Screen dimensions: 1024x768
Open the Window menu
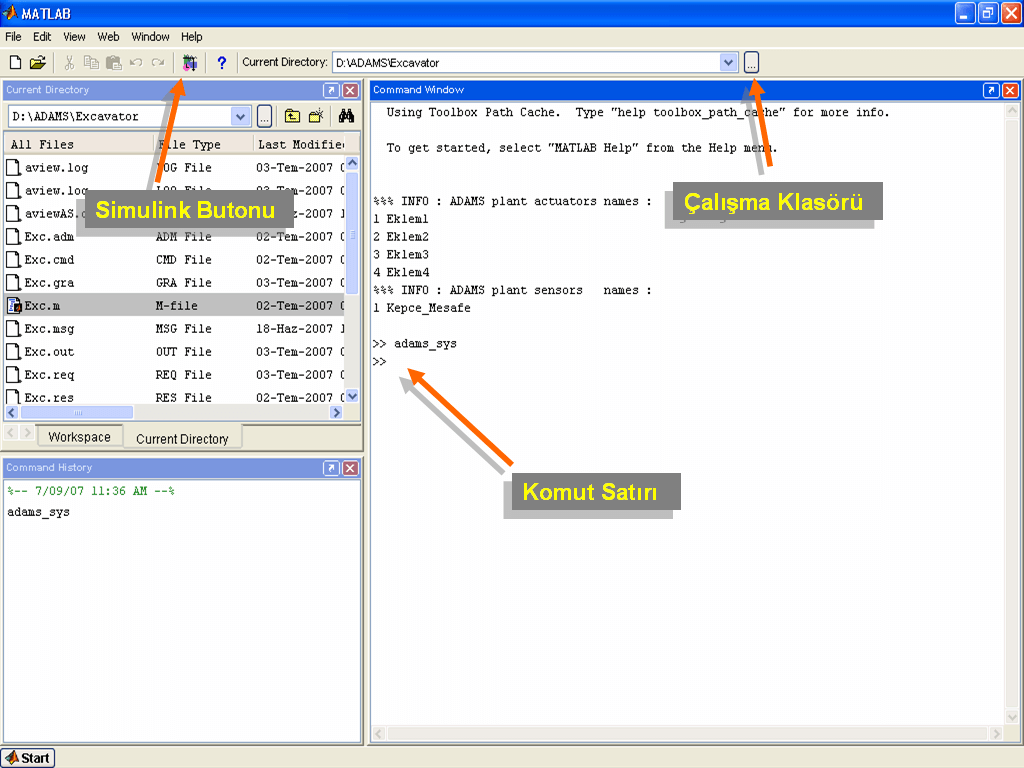coord(150,37)
